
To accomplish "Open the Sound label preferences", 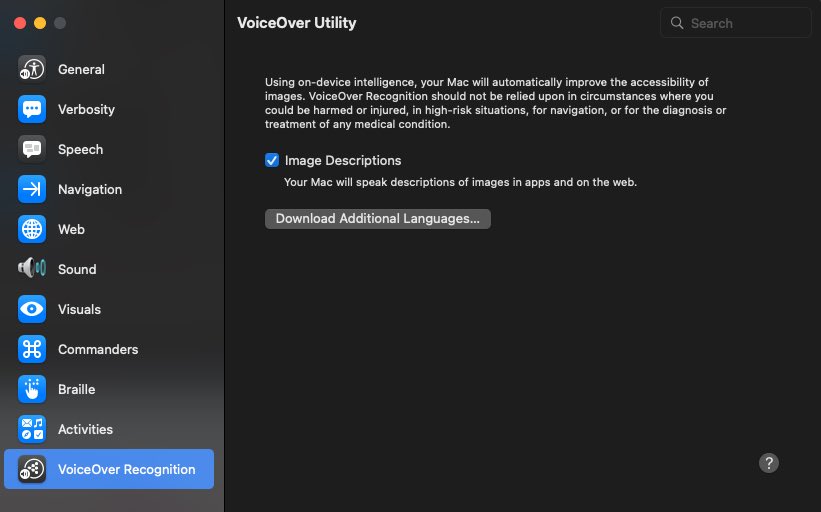I will point(77,269).
